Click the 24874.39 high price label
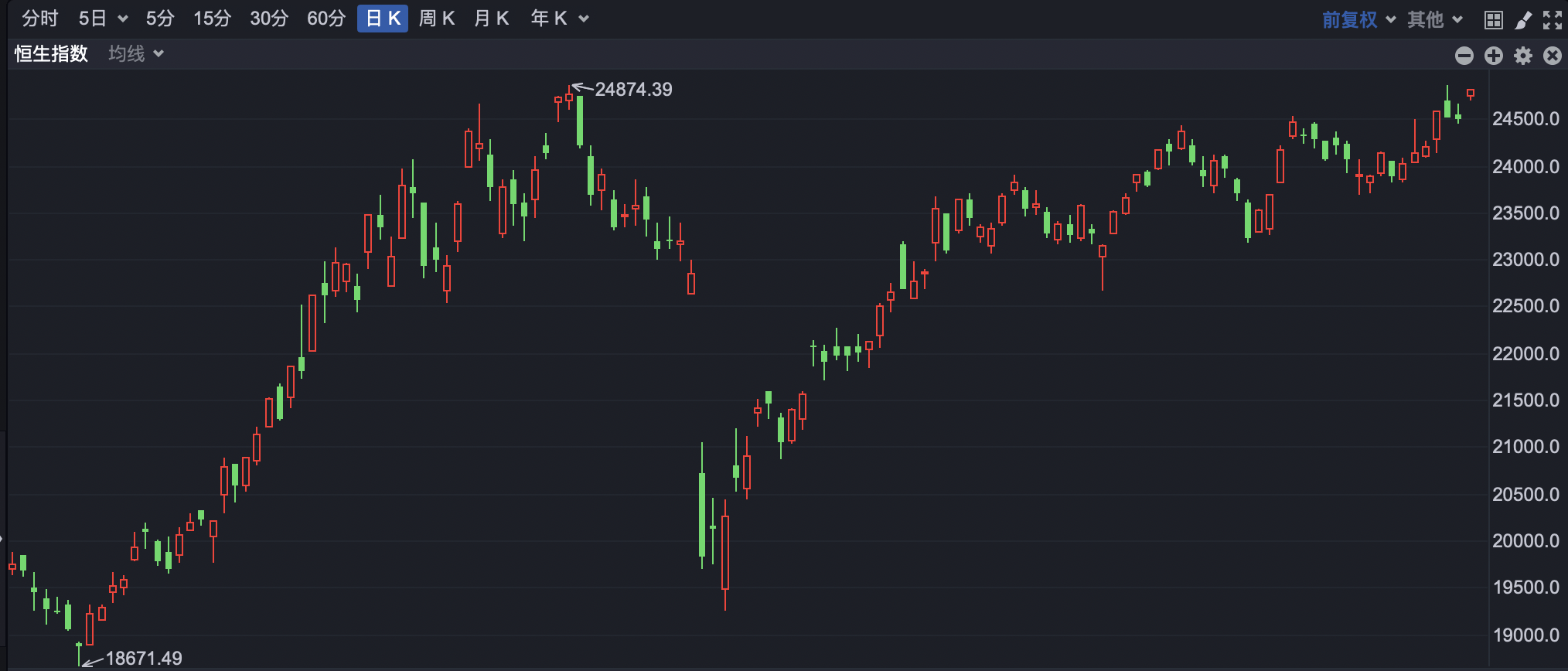Screen dimensions: 1568x671 click(633, 90)
